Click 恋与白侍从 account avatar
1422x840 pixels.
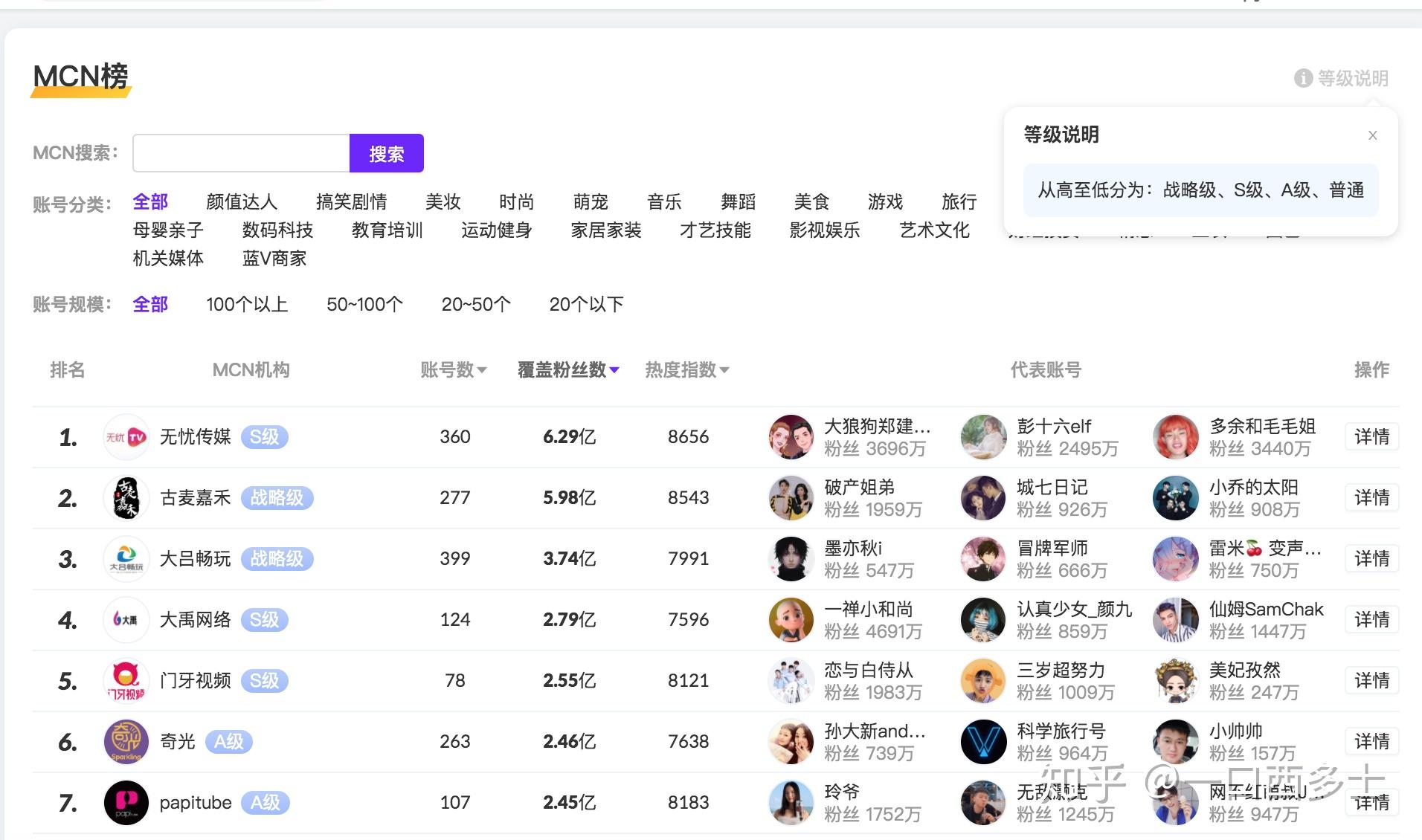791,681
